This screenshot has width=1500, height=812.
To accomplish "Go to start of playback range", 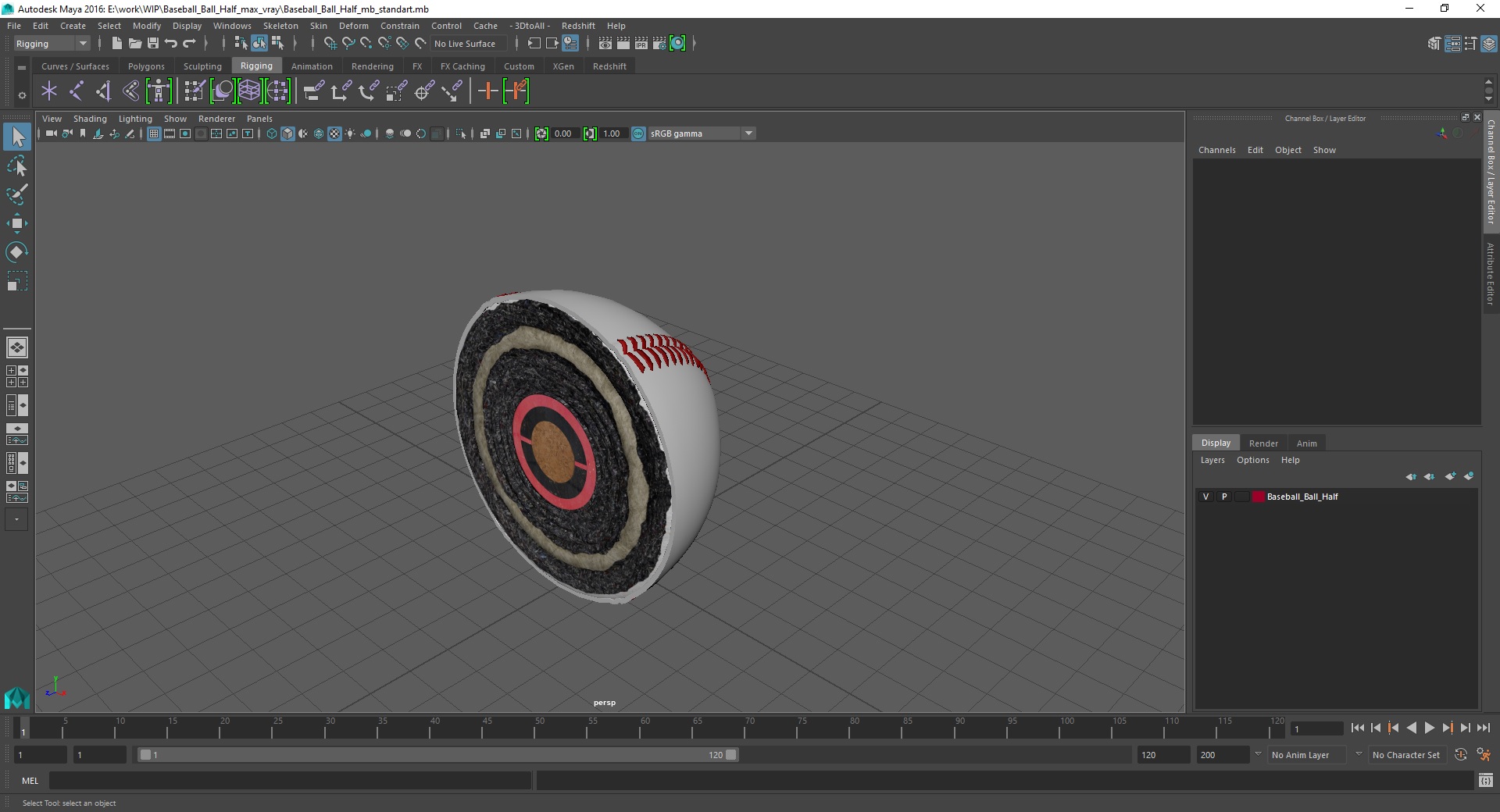I will [1357, 728].
